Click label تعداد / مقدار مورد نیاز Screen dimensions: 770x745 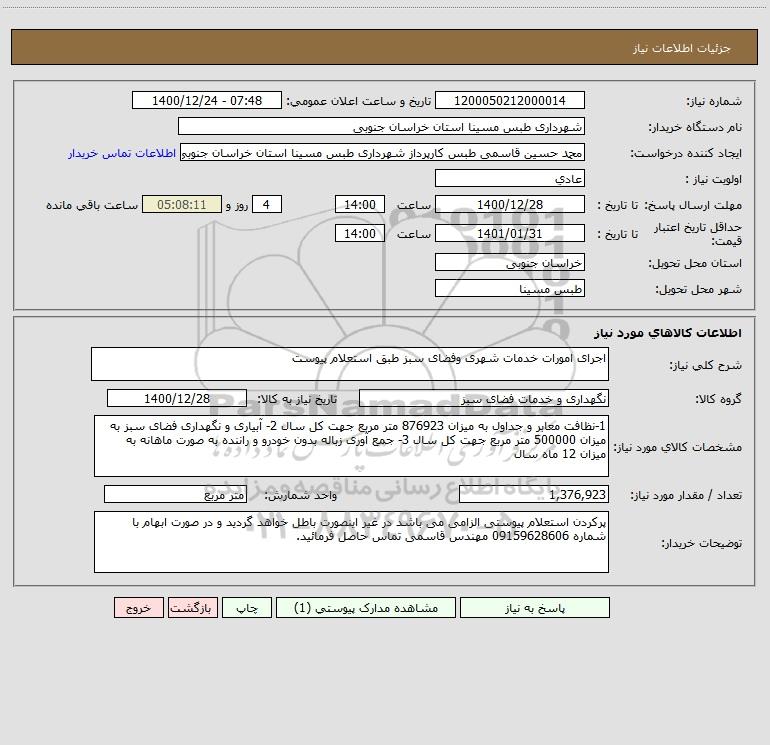pyautogui.click(x=686, y=496)
